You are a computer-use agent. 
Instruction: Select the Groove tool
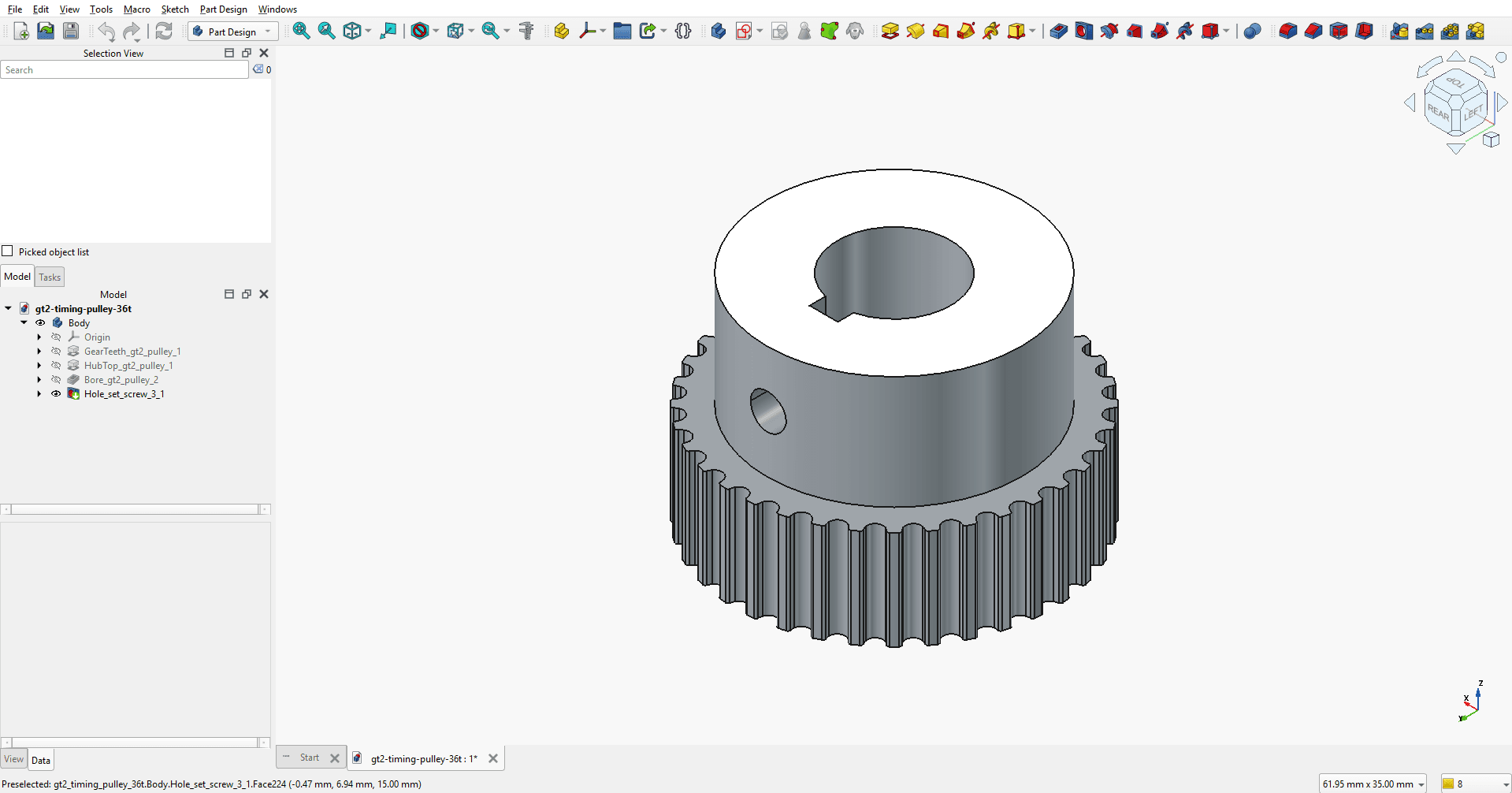tap(1109, 31)
